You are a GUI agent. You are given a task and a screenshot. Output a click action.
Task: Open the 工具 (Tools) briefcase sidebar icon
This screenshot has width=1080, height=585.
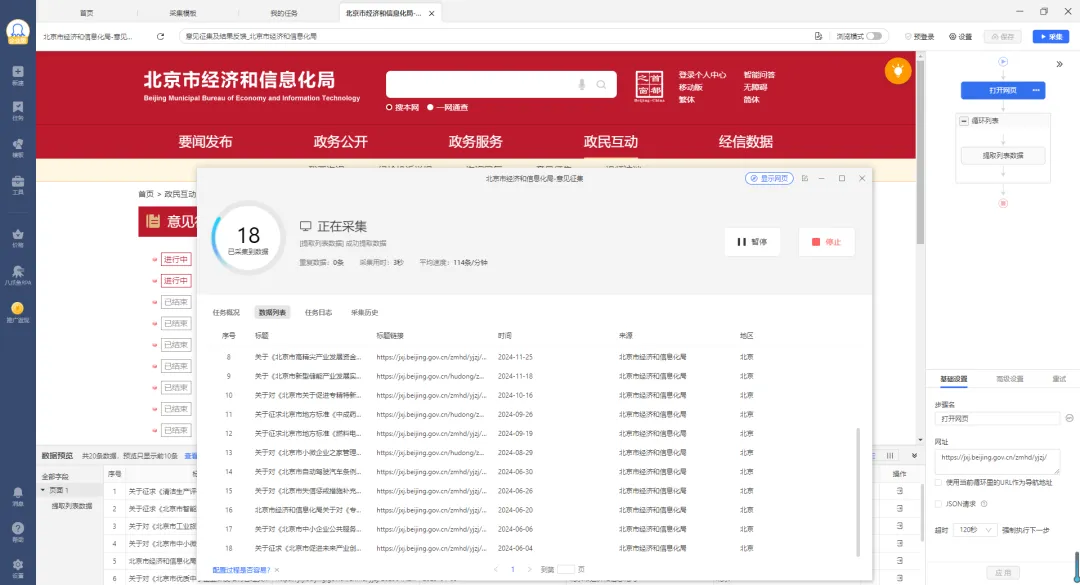pyautogui.click(x=18, y=185)
